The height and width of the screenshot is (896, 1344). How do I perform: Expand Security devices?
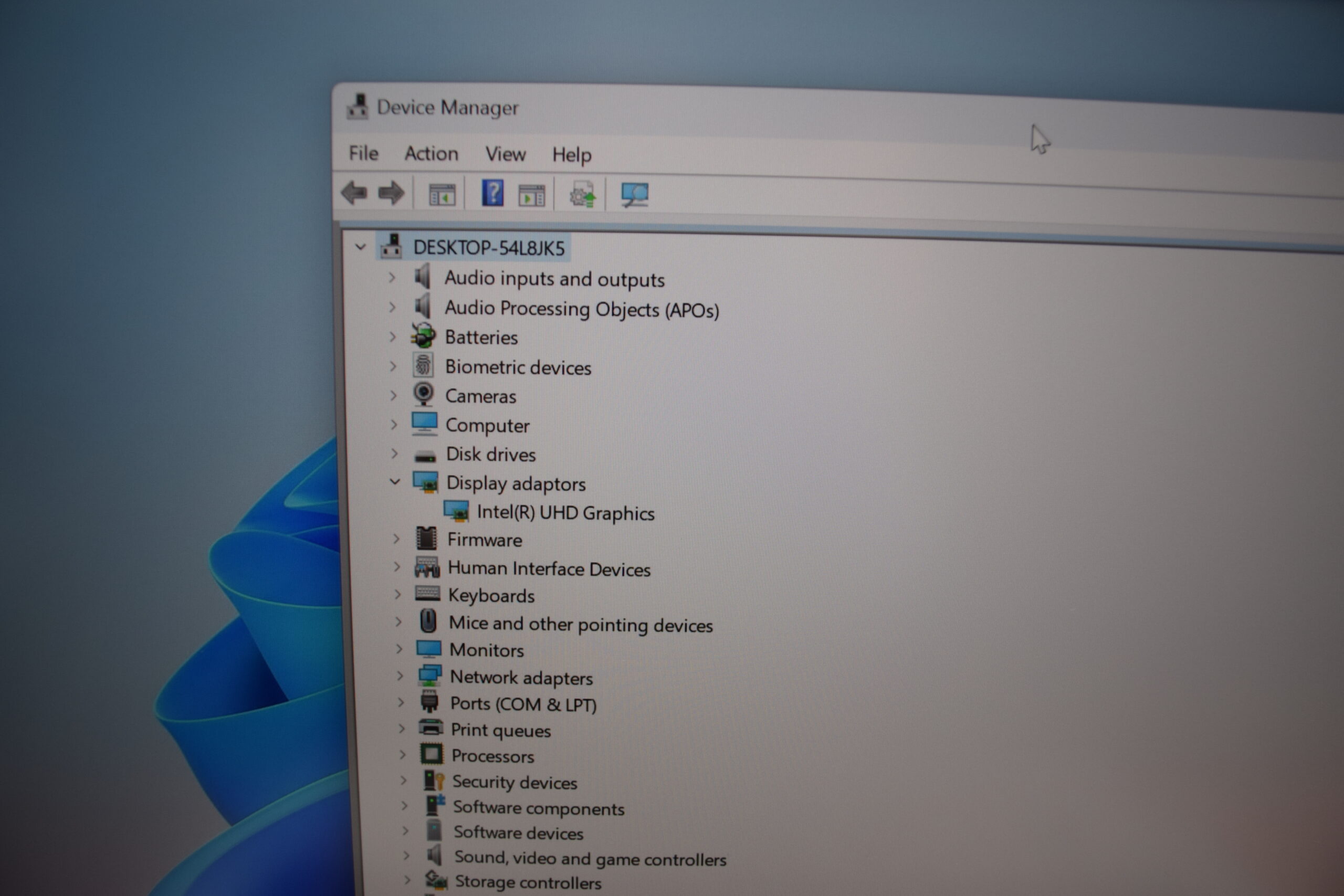tap(403, 781)
